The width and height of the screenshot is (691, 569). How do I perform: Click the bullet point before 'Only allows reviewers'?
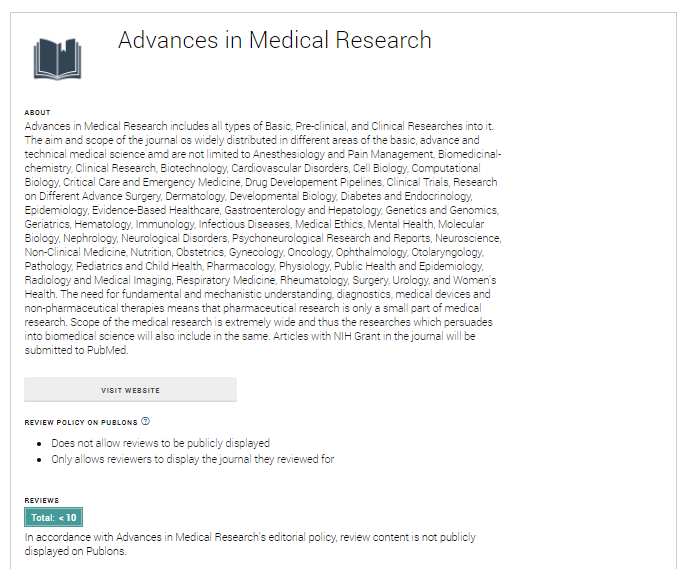pyautogui.click(x=39, y=459)
